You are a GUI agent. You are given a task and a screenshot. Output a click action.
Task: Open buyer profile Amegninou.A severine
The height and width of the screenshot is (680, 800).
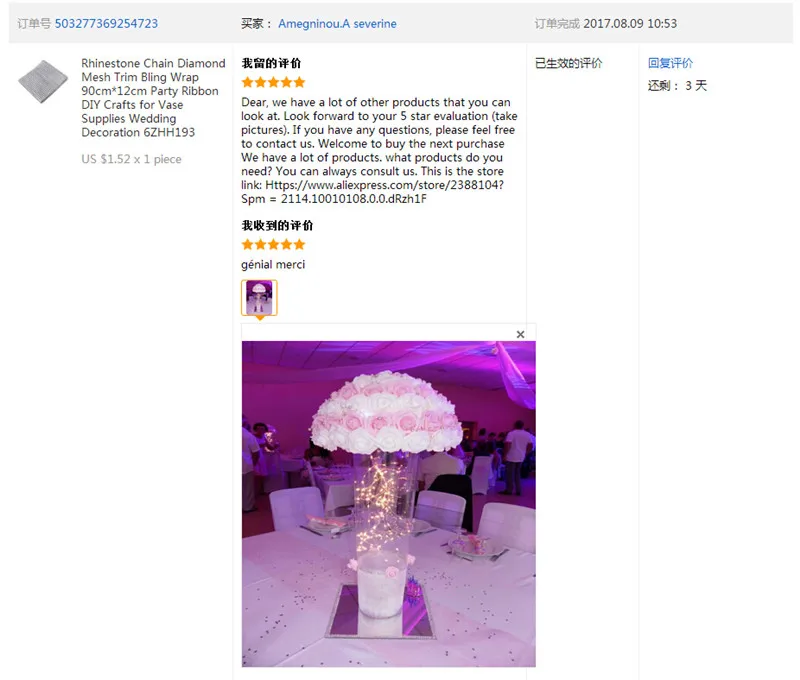337,23
